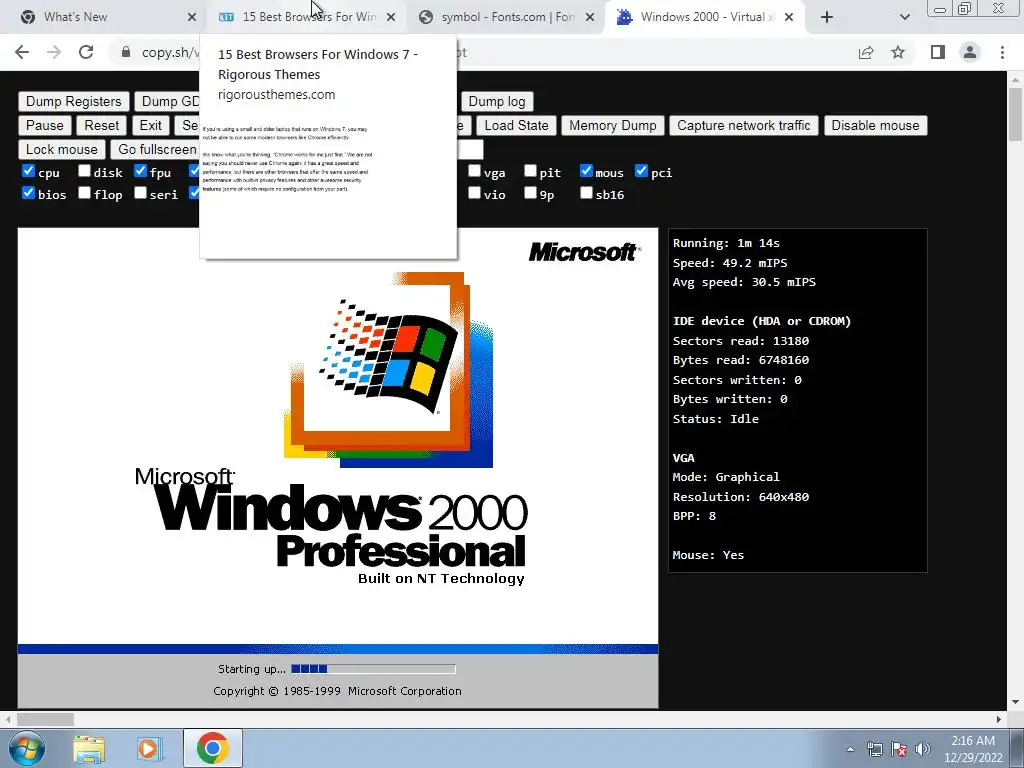Click the Lock mouse button
This screenshot has height=768, width=1024.
(x=61, y=150)
